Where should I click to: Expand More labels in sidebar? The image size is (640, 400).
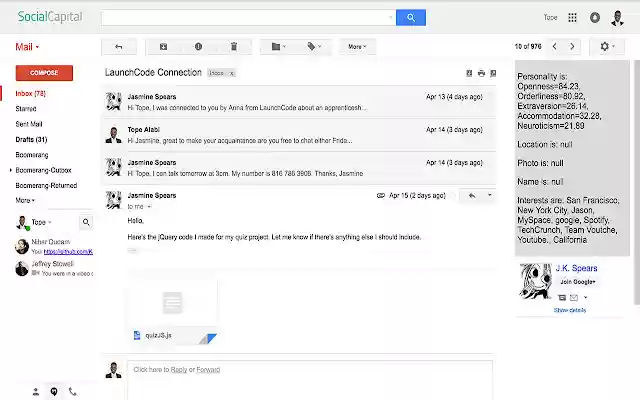[25, 200]
